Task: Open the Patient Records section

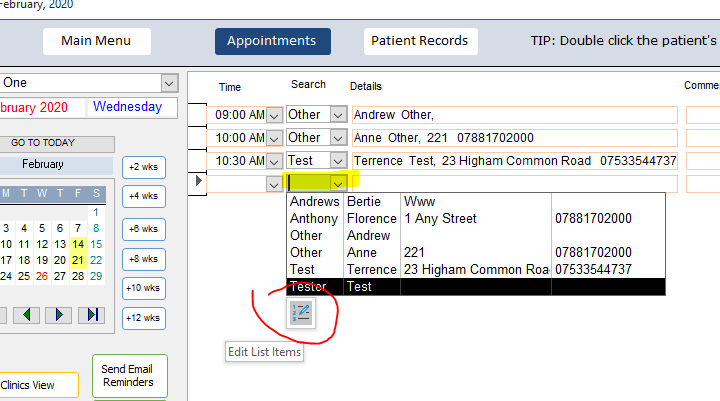Action: point(420,41)
